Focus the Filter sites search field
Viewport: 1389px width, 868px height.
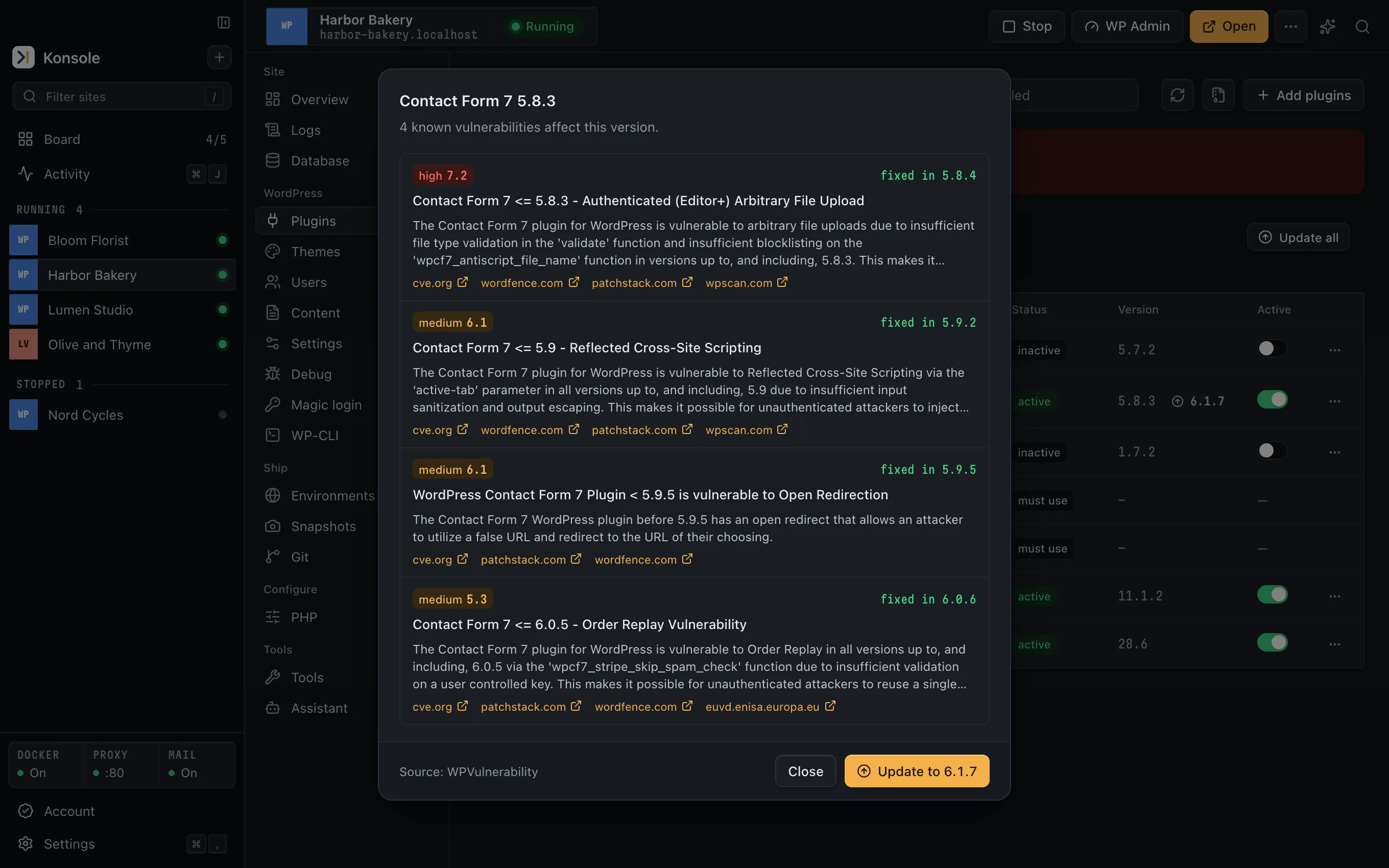tap(122, 97)
